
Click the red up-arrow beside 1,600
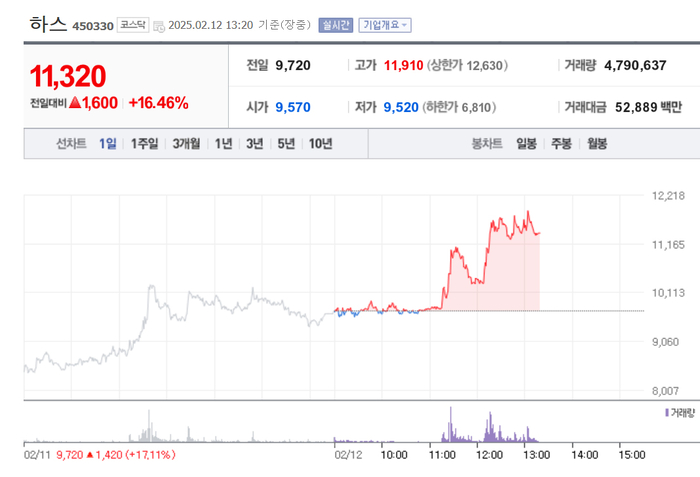[75, 103]
